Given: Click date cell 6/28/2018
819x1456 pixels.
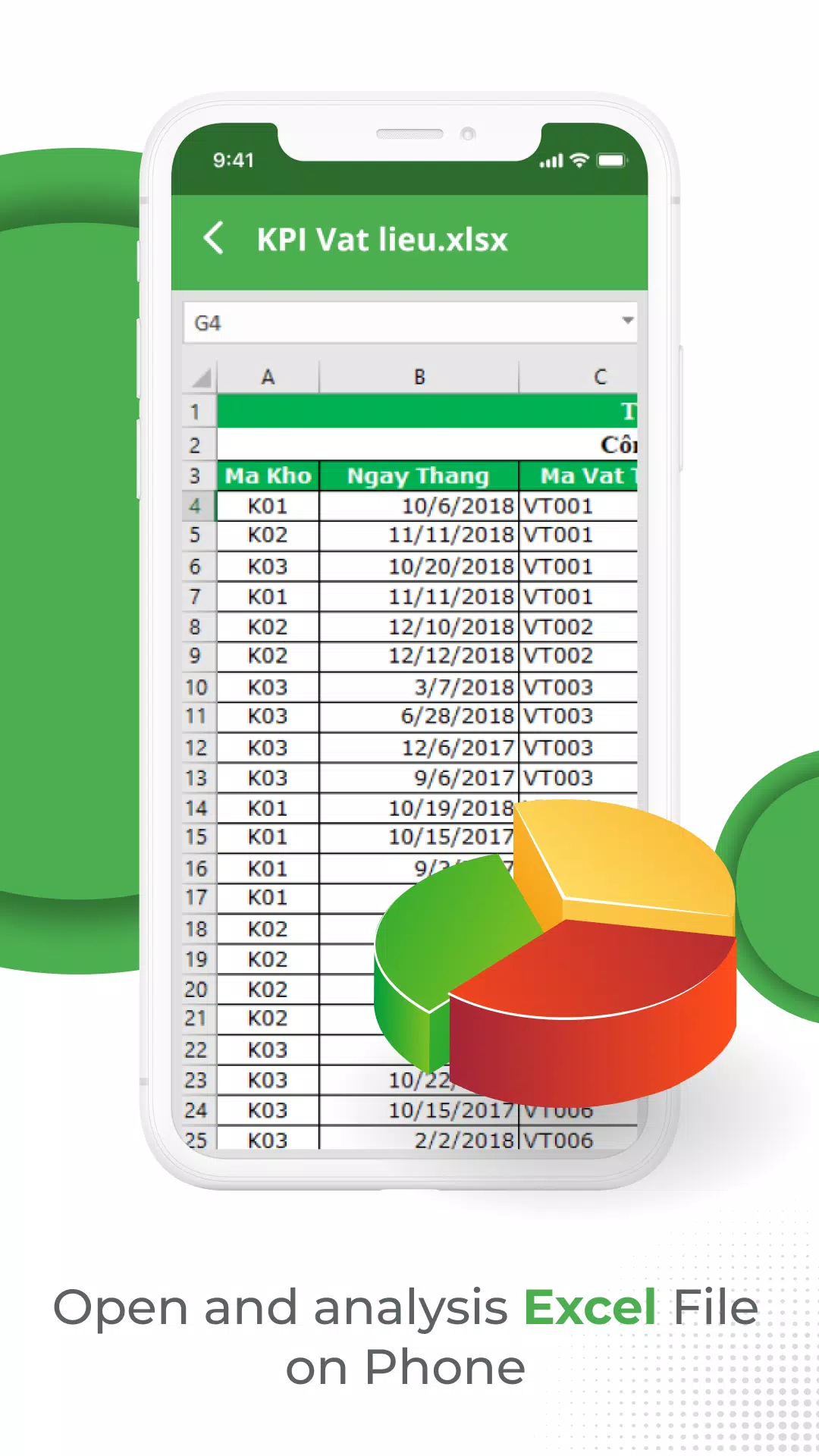Looking at the screenshot, I should 419,717.
